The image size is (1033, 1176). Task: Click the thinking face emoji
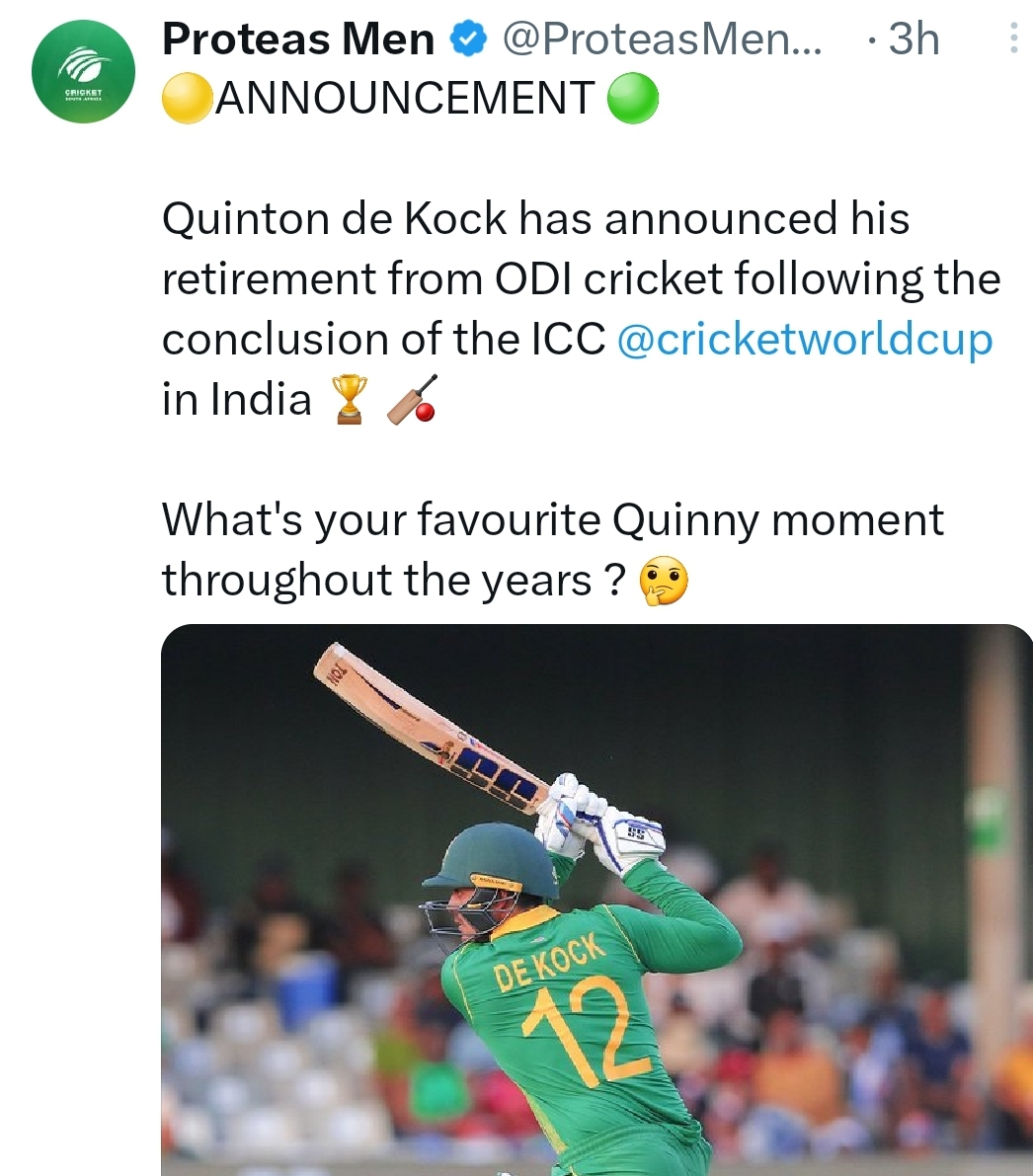664,582
